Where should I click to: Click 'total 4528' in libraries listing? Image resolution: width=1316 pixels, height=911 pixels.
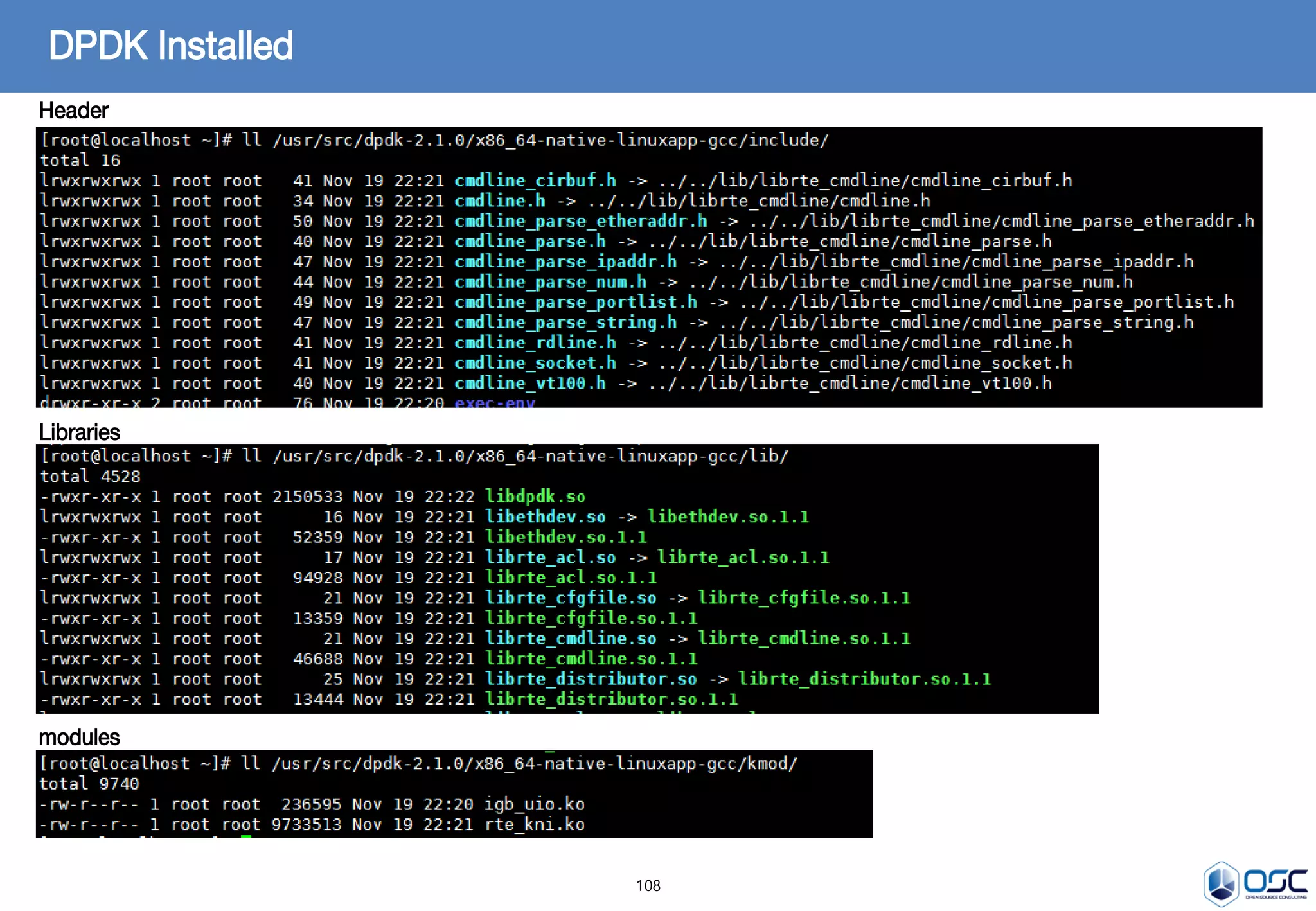pos(90,477)
